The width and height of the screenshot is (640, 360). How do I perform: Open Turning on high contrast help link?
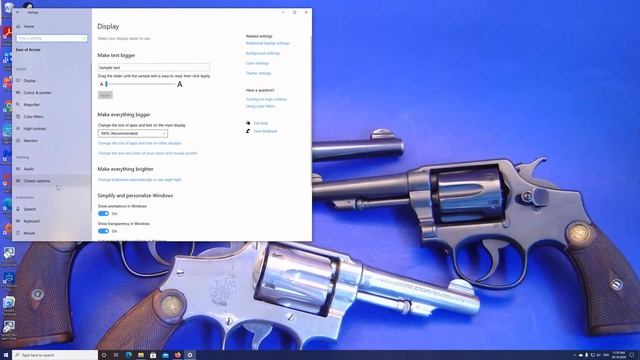pos(266,99)
